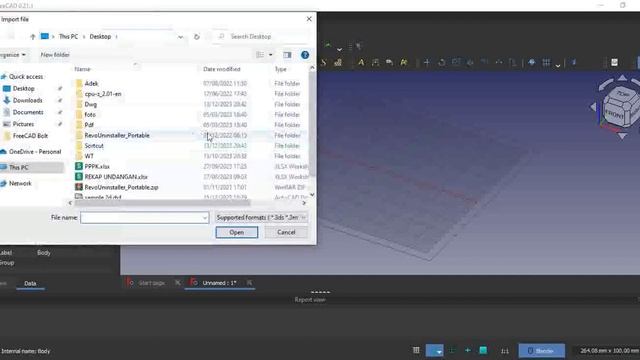Toggle the Draft grid icon in toolbar
Screen dimensions: 640x360
pyautogui.click(x=546, y=62)
